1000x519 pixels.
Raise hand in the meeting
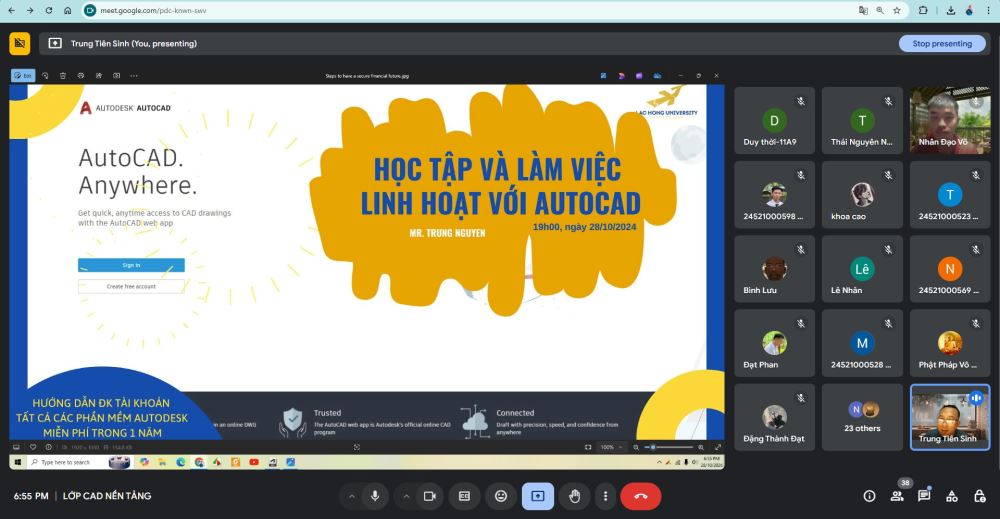click(575, 496)
